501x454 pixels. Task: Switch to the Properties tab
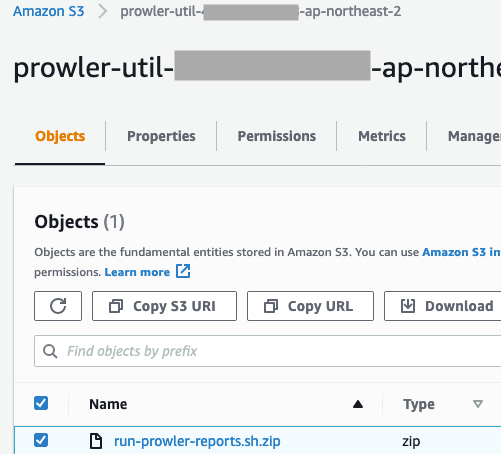(161, 136)
